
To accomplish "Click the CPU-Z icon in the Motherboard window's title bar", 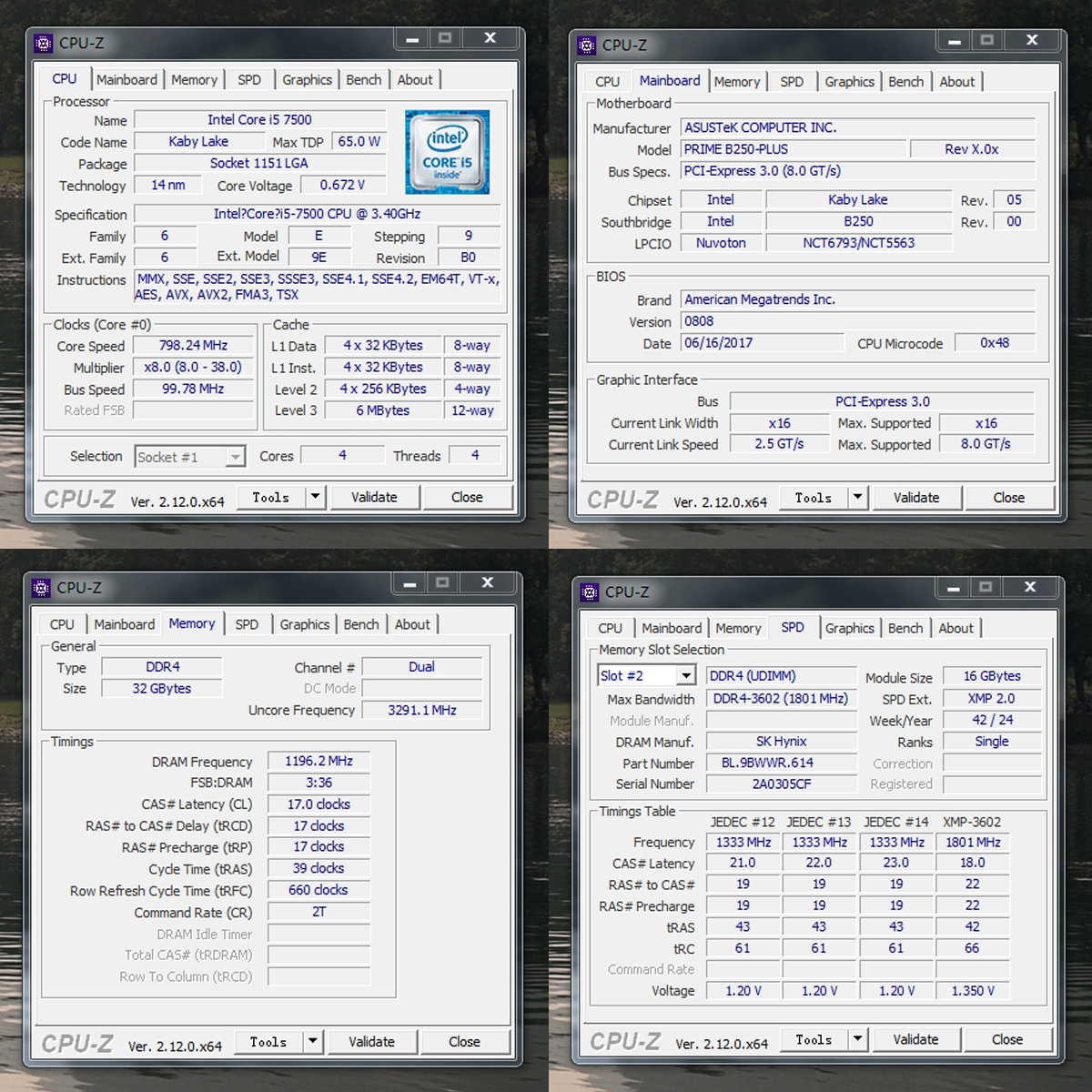I will pos(586,45).
